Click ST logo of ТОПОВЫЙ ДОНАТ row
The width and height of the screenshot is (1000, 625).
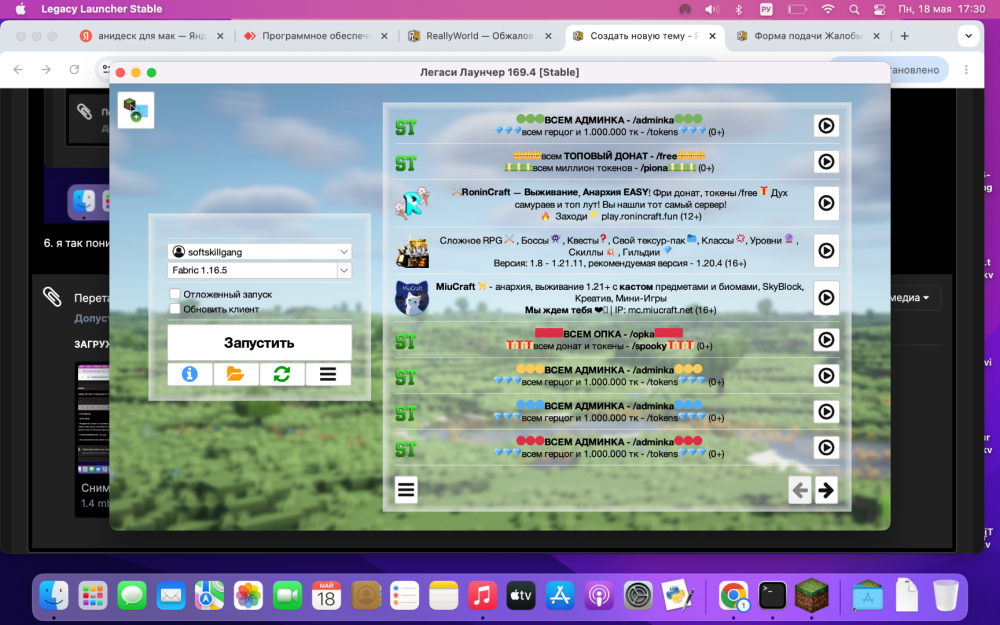[x=406, y=164]
